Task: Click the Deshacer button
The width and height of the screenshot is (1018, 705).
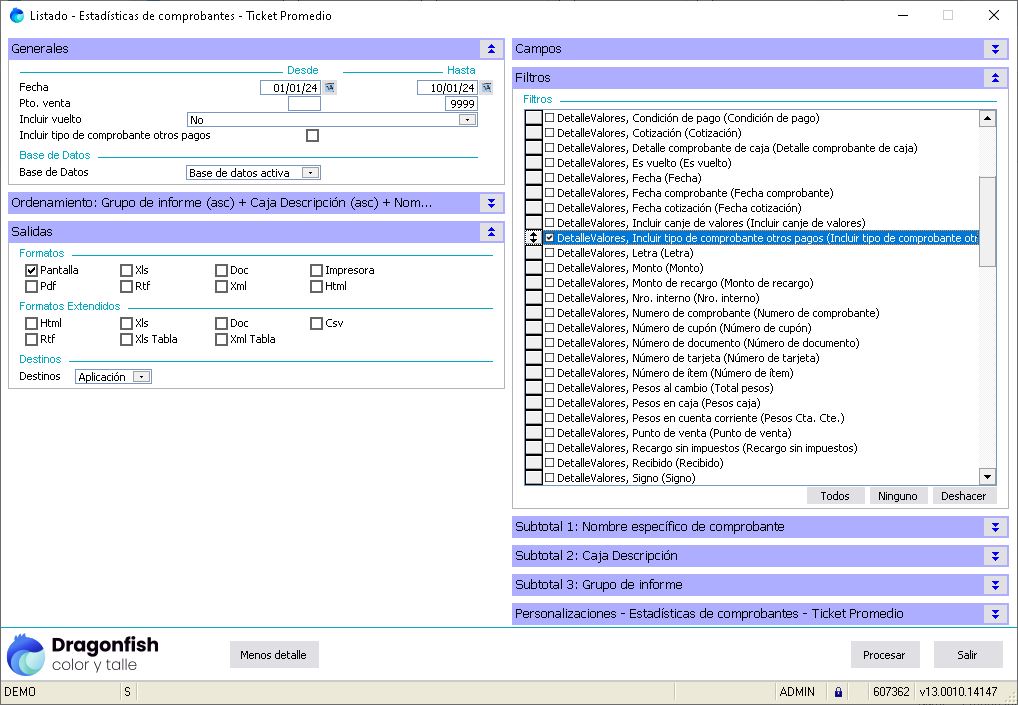Action: pyautogui.click(x=963, y=496)
